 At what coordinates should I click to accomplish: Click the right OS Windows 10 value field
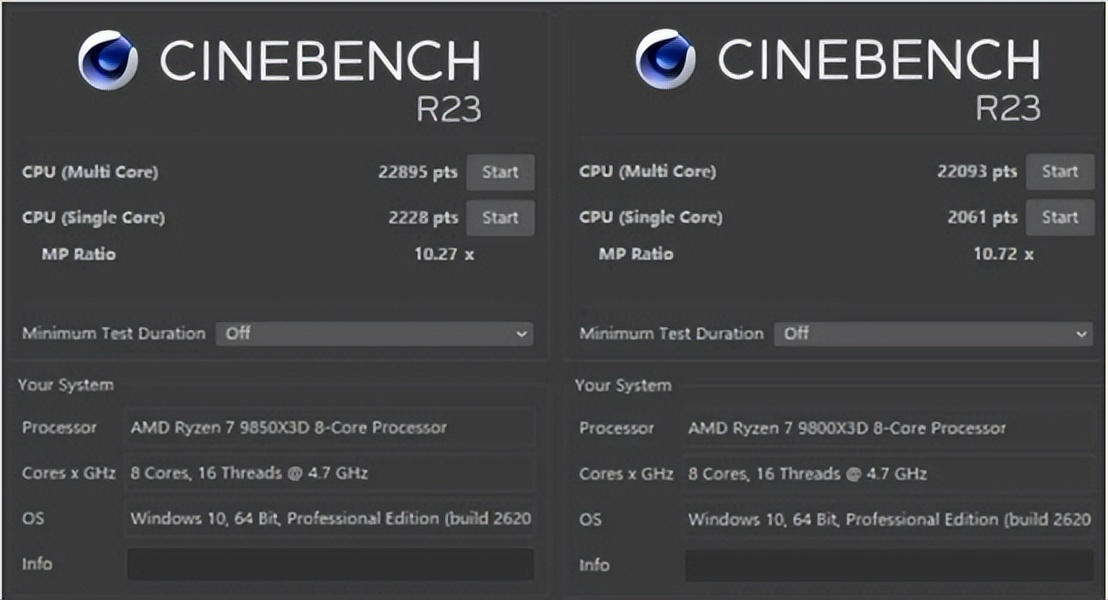[x=888, y=519]
